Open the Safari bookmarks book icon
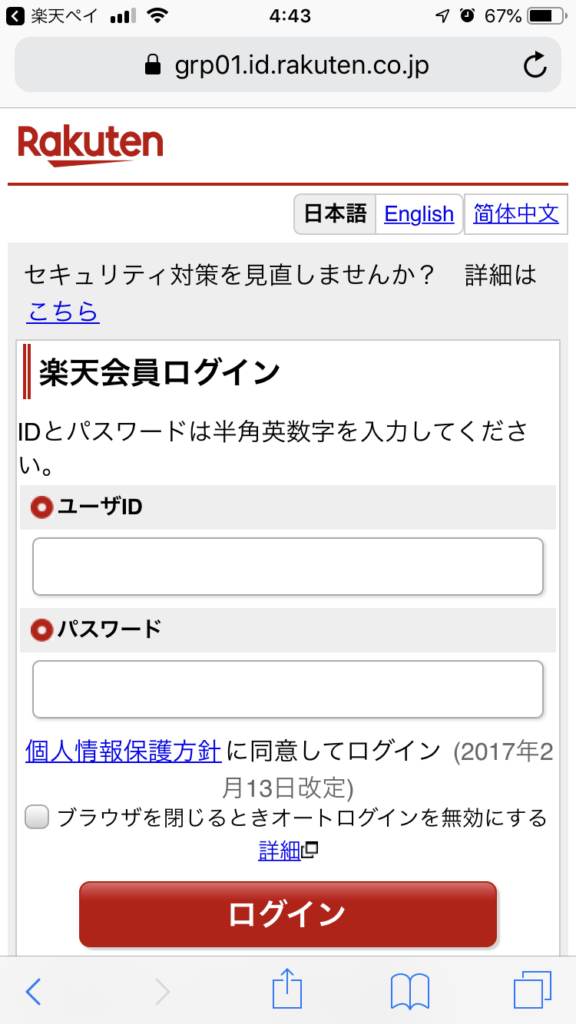This screenshot has height=1024, width=576. tap(409, 991)
